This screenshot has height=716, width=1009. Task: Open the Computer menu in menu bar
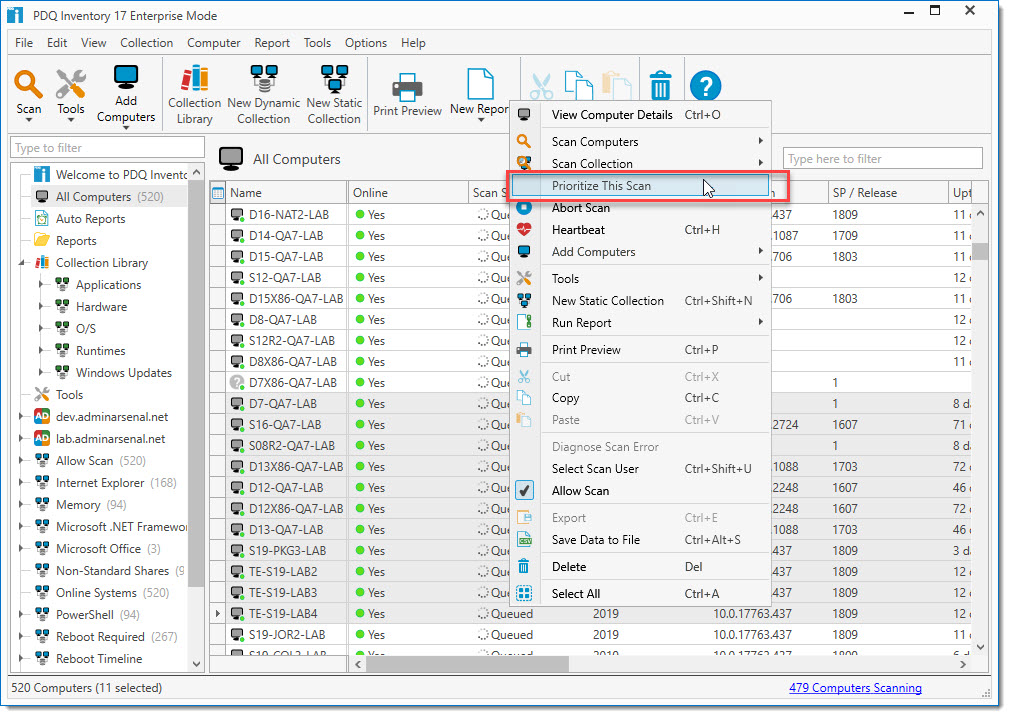pyautogui.click(x=214, y=43)
